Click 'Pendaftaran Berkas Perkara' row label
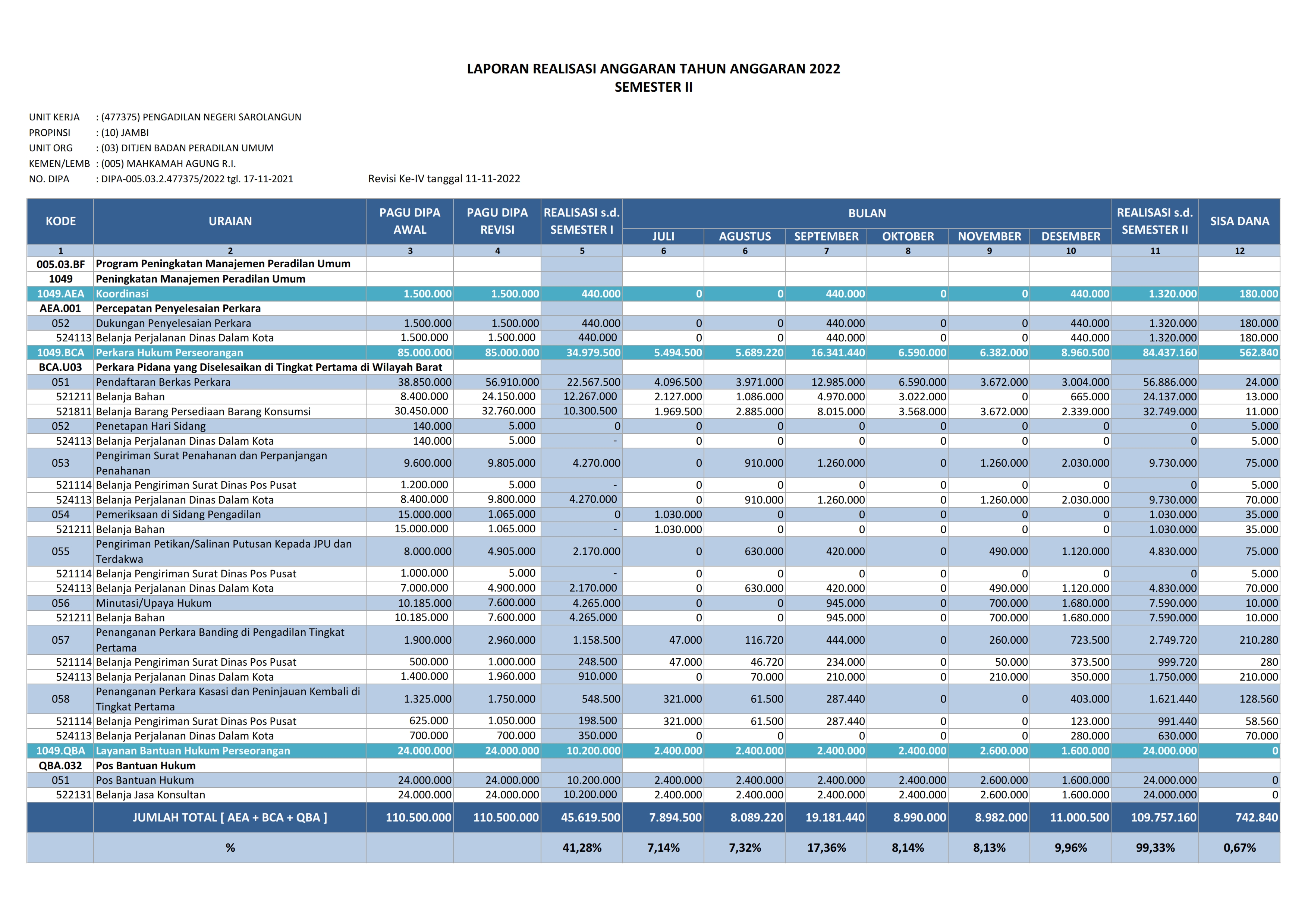This screenshot has height=924, width=1308. click(x=163, y=382)
